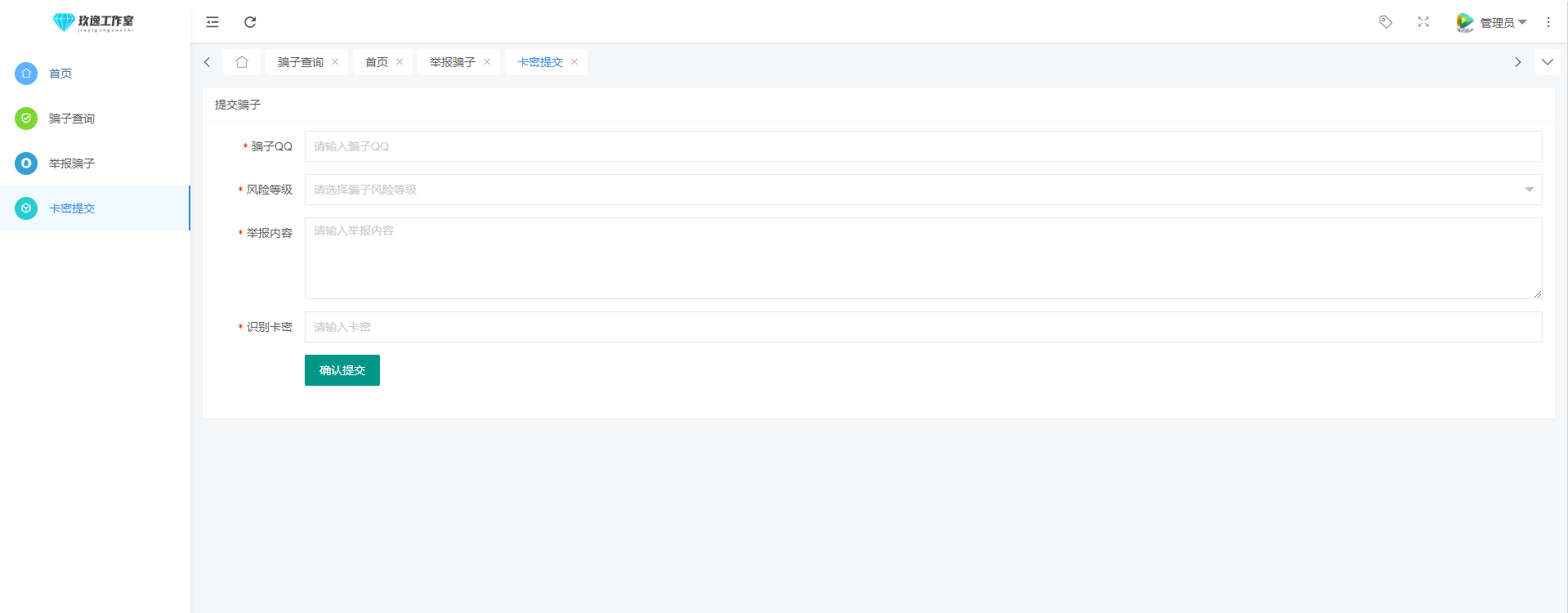This screenshot has width=1568, height=613.
Task: Focus the 骗子QQ input field
Action: 922,146
